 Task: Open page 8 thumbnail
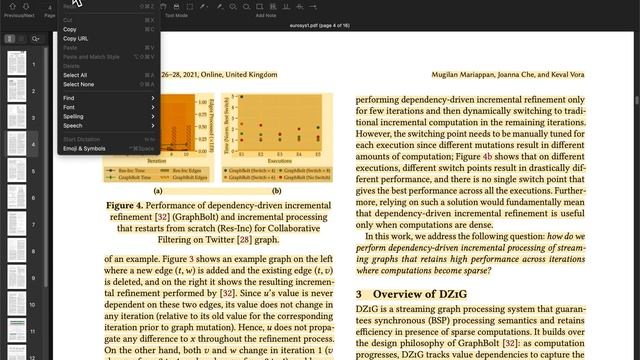pyautogui.click(x=17, y=250)
